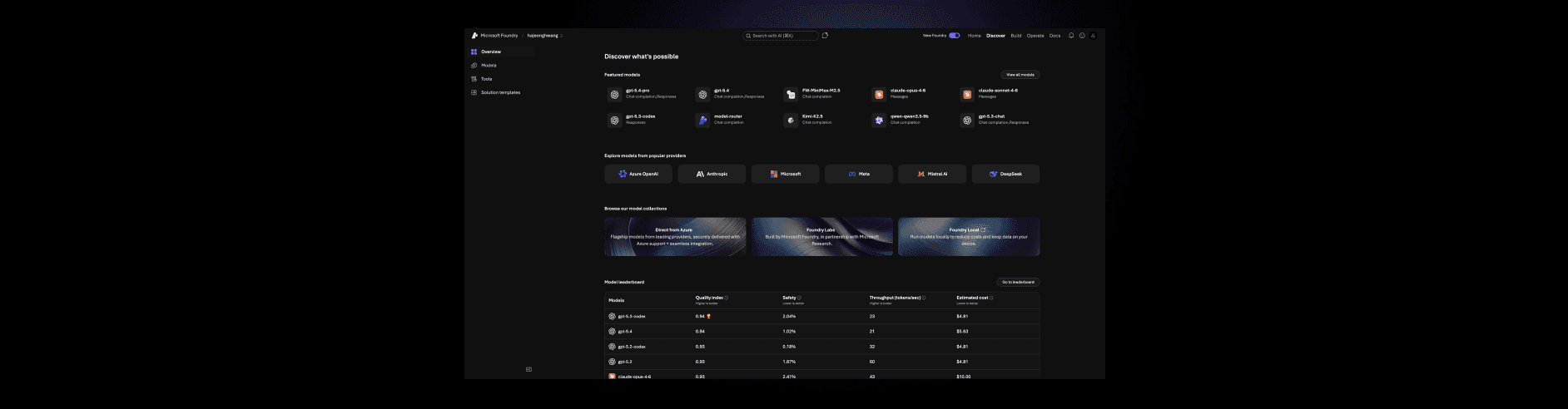Open the qwen-qwen3.5-9b model icon

(x=879, y=121)
